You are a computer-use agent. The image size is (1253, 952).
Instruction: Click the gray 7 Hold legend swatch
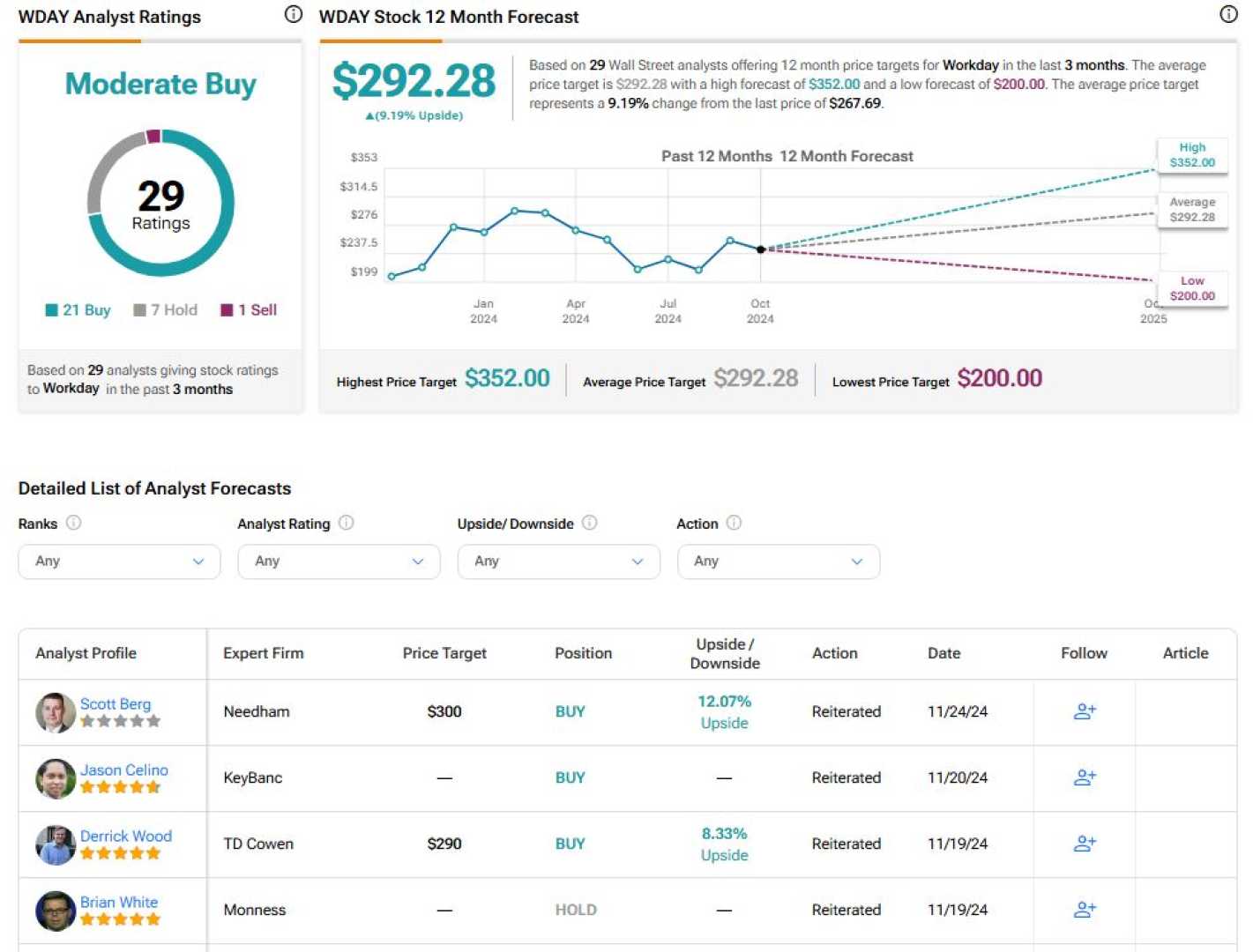coord(139,310)
